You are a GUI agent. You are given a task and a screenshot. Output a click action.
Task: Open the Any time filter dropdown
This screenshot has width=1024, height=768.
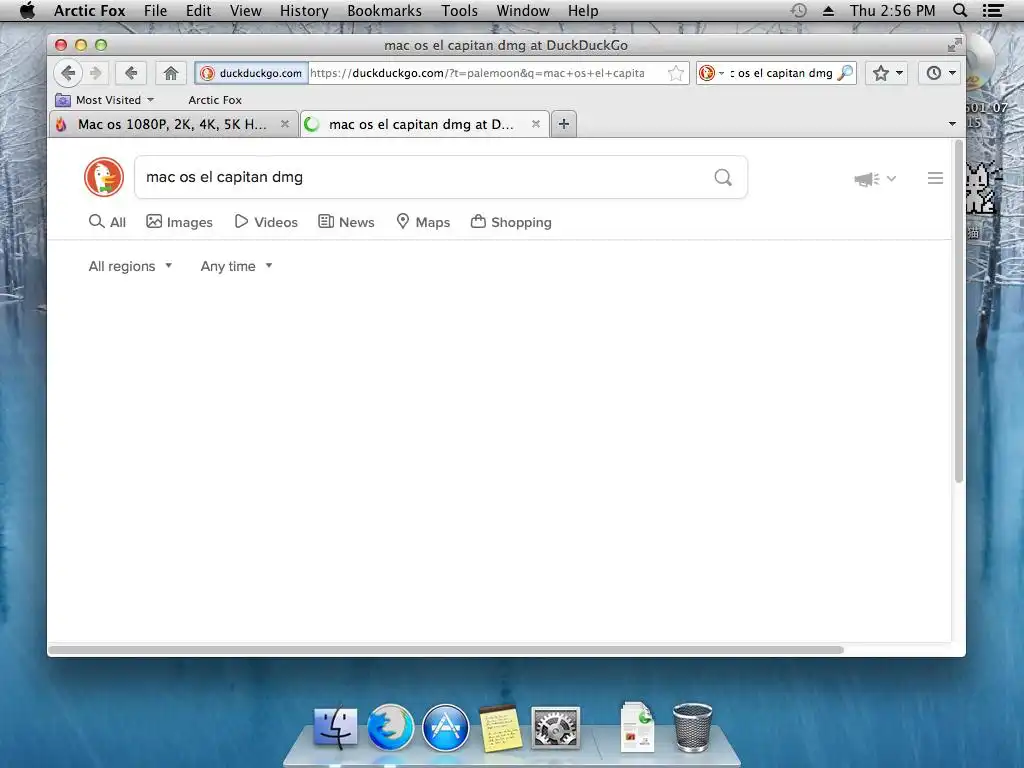point(236,266)
